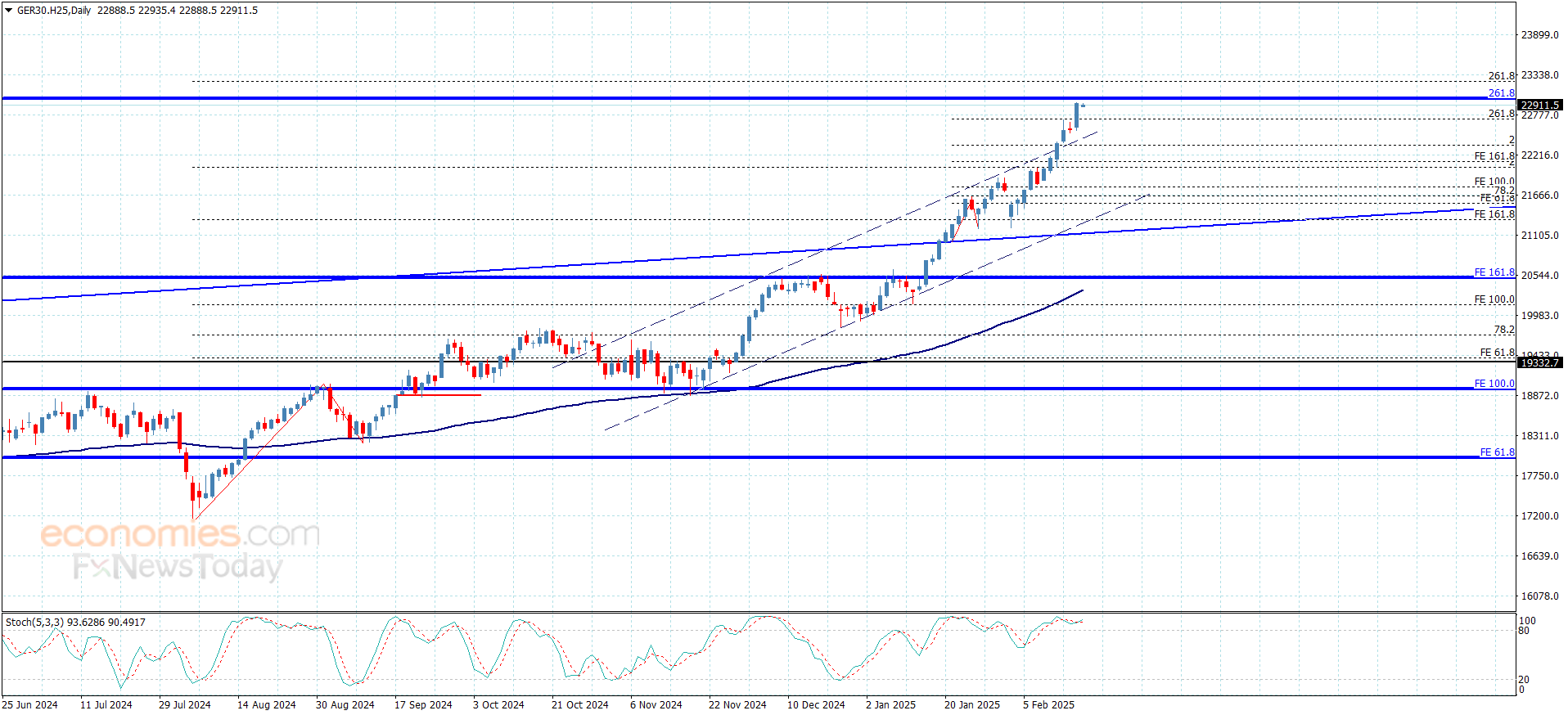Click the 20 Jan 2025 date label

coord(972,705)
